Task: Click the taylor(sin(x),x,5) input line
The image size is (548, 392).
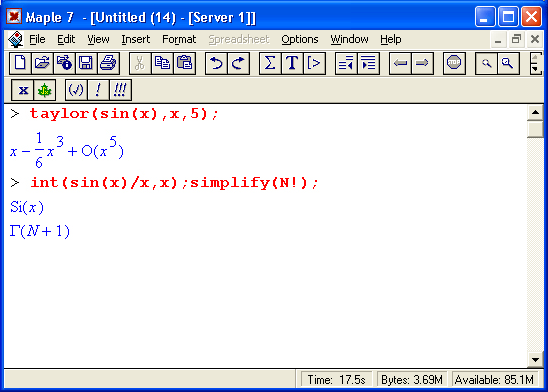Action: point(124,114)
